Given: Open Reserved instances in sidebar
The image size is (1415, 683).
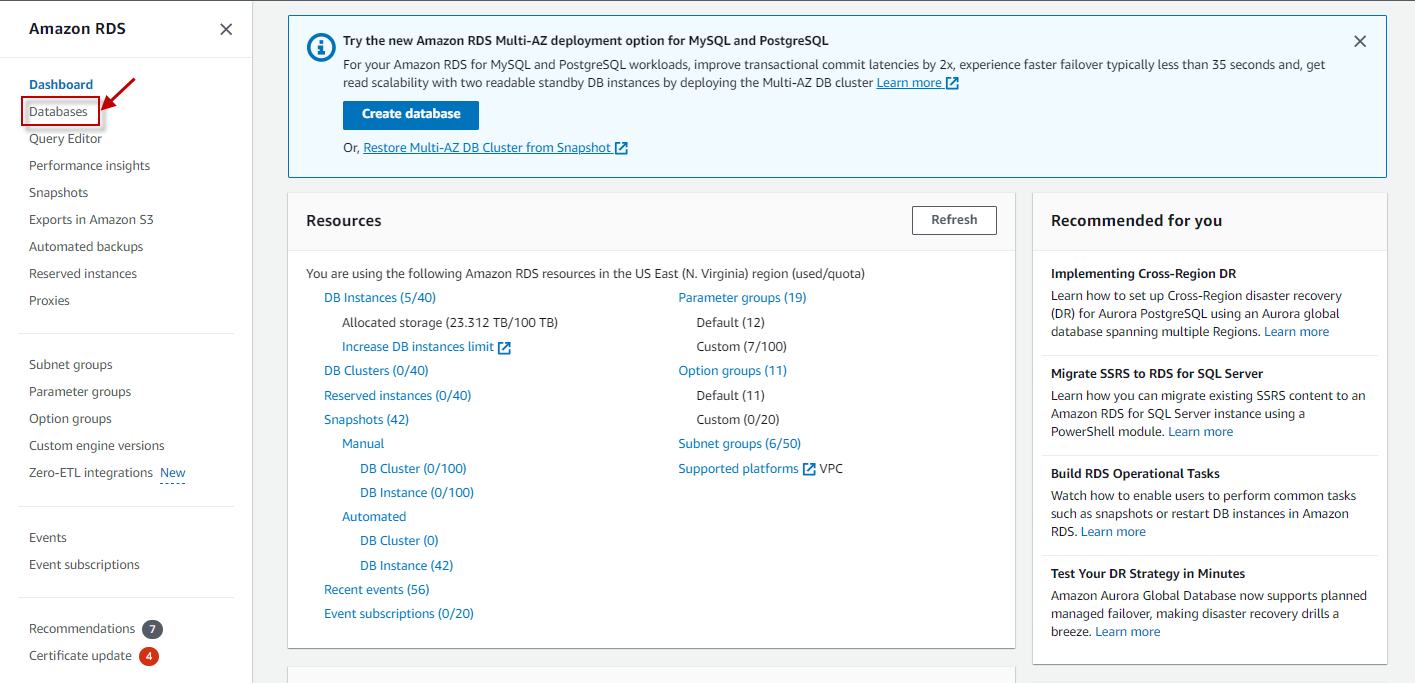Looking at the screenshot, I should pos(83,274).
